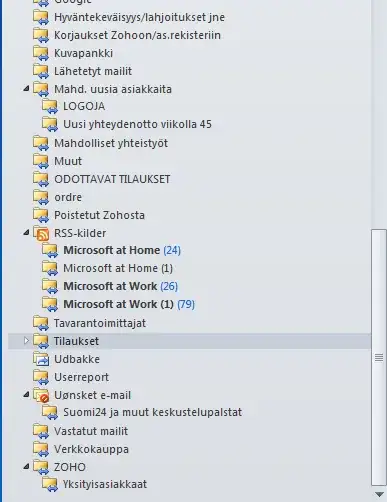The height and width of the screenshot is (502, 387).
Task: Click the Userreport folder icon
Action: coord(41,377)
